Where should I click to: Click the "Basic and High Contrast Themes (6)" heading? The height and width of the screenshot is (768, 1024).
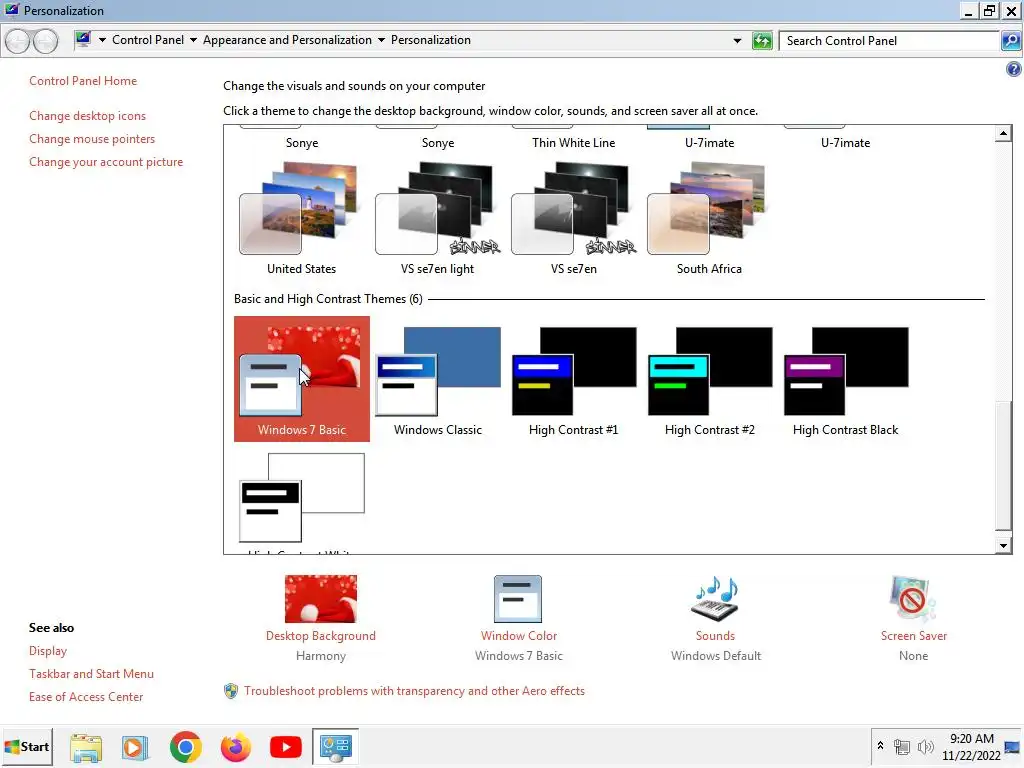(328, 299)
